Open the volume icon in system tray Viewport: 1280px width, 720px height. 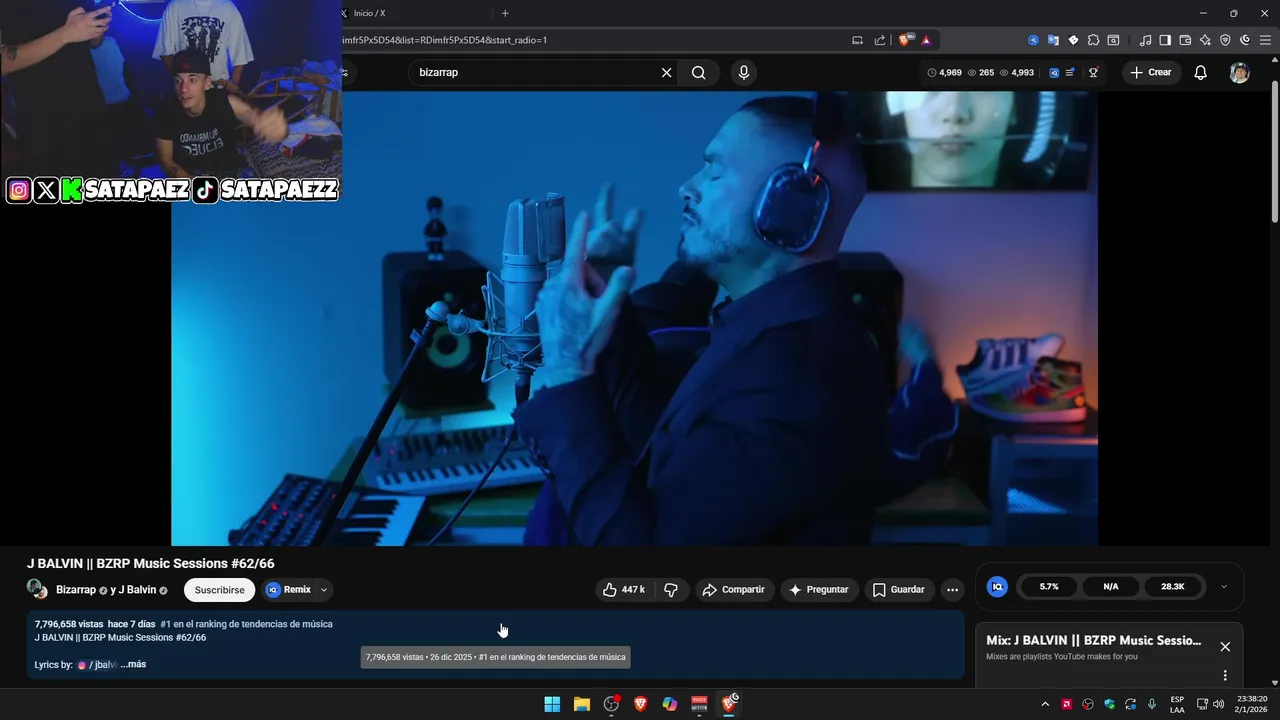(x=1218, y=704)
